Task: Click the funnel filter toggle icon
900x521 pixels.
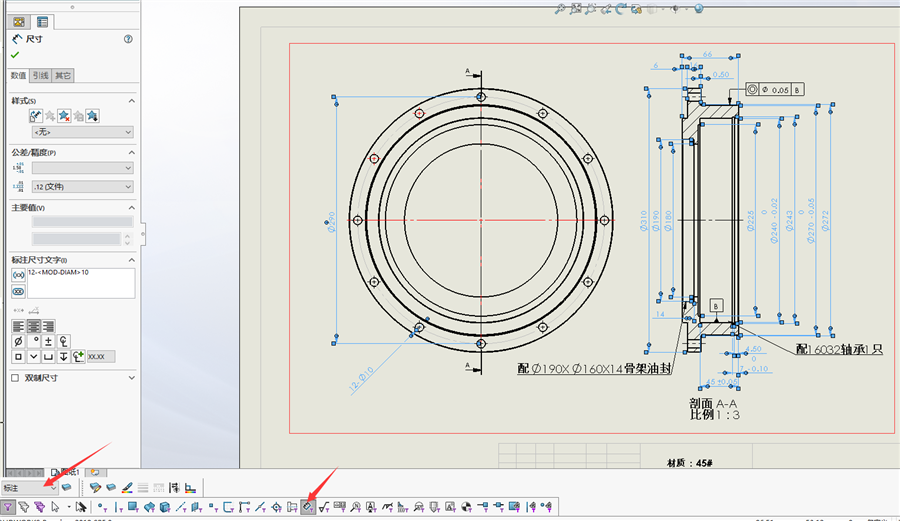Action: tap(7, 507)
